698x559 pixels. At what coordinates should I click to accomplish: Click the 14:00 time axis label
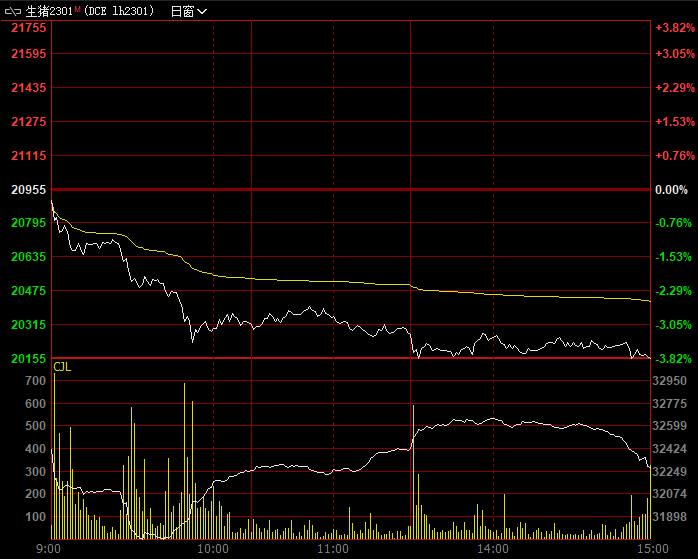493,549
